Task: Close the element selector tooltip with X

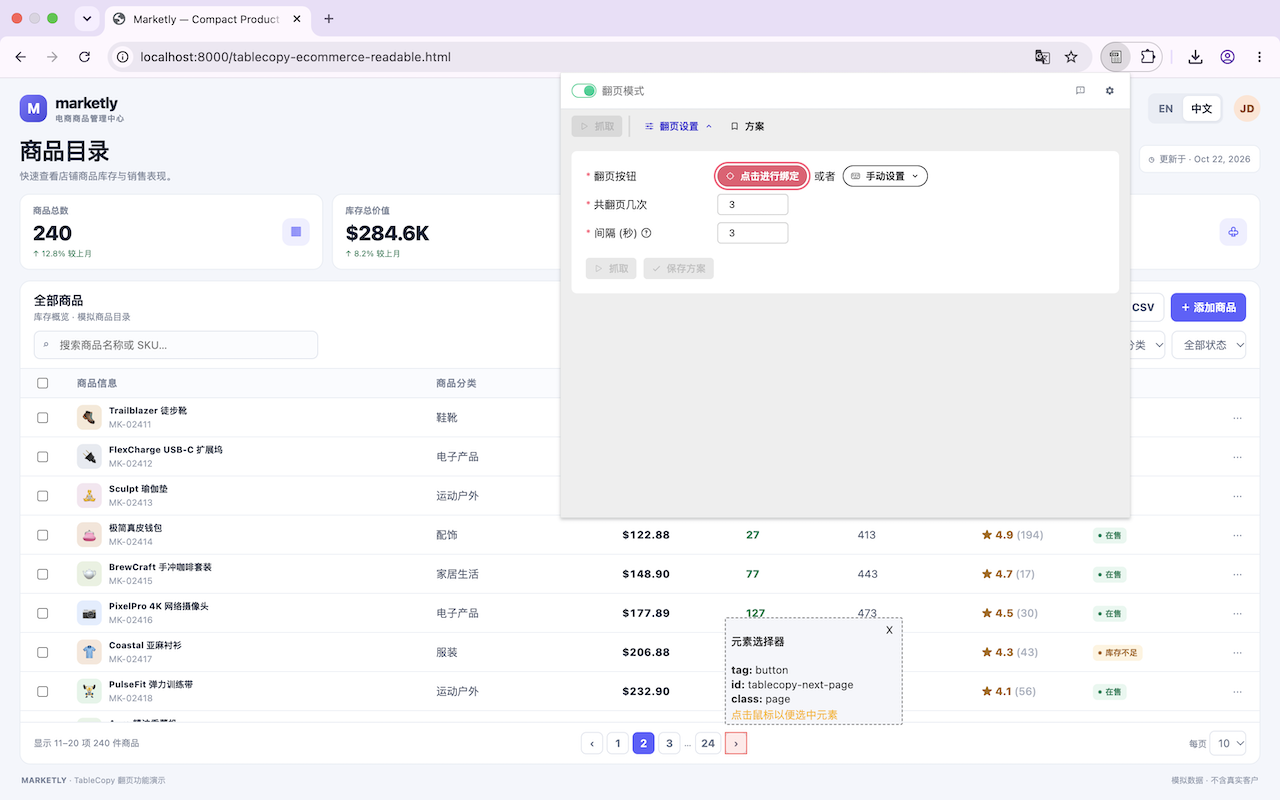Action: (889, 630)
